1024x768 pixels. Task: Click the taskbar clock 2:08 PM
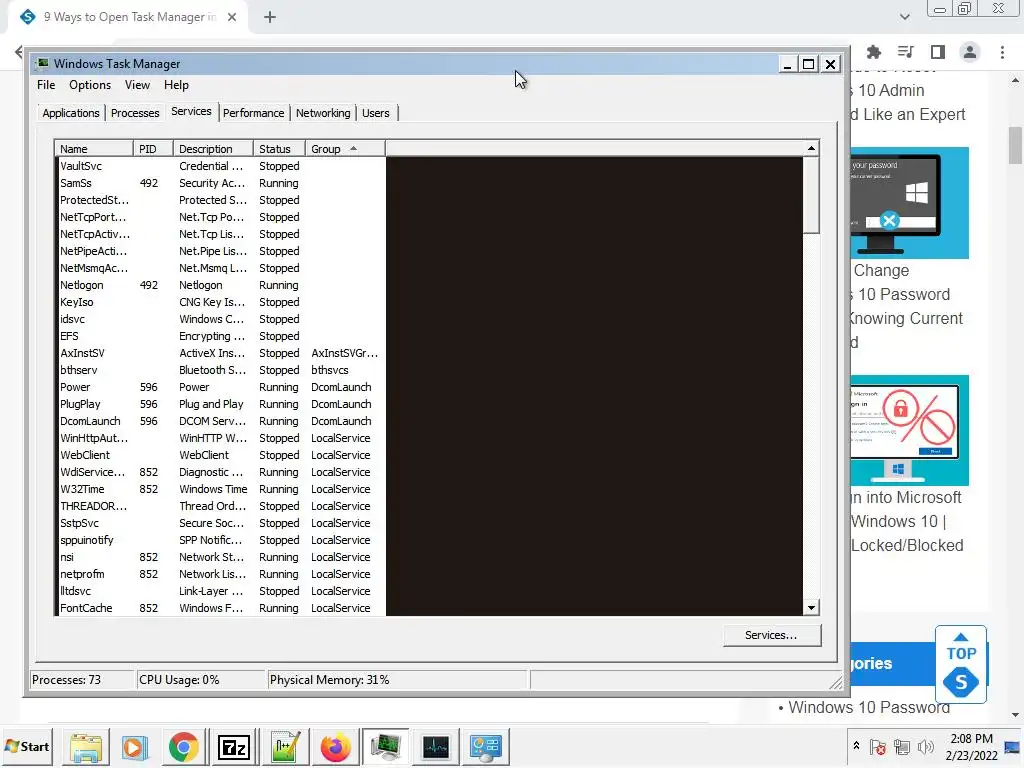tap(971, 739)
